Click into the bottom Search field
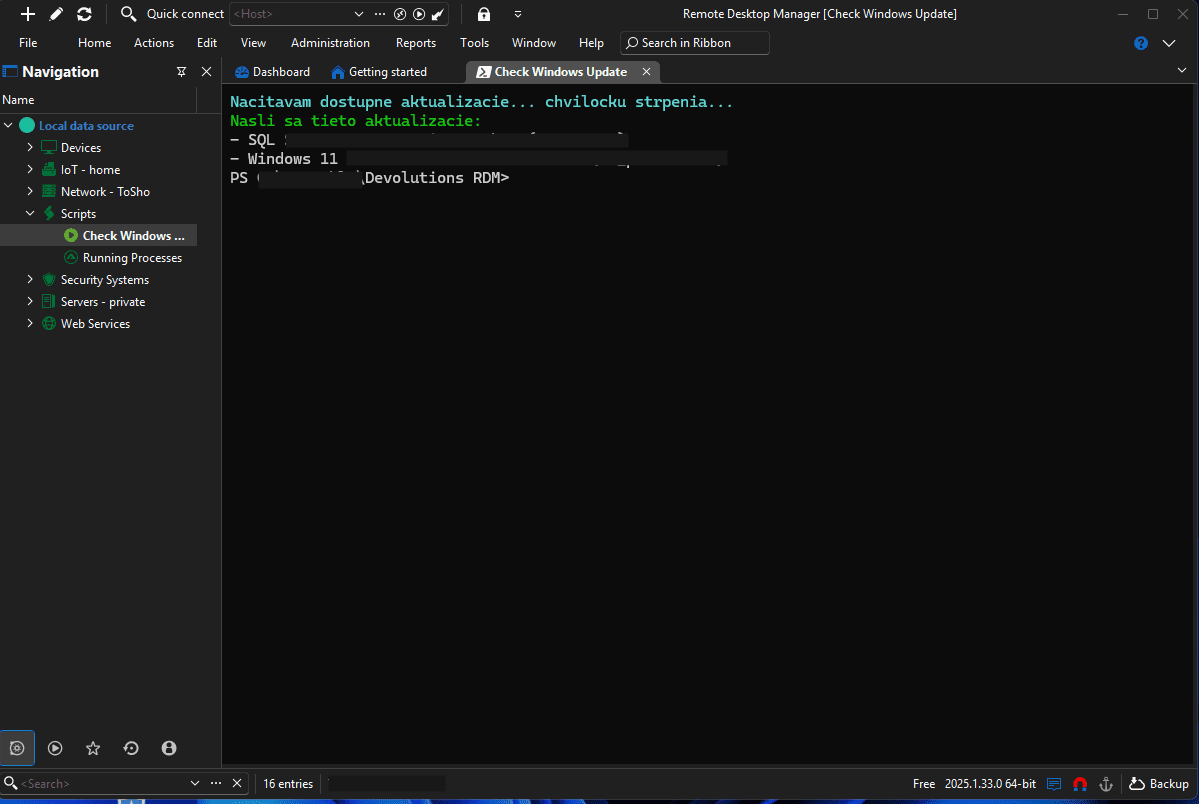Screen dimensions: 1199x804 click(103, 783)
